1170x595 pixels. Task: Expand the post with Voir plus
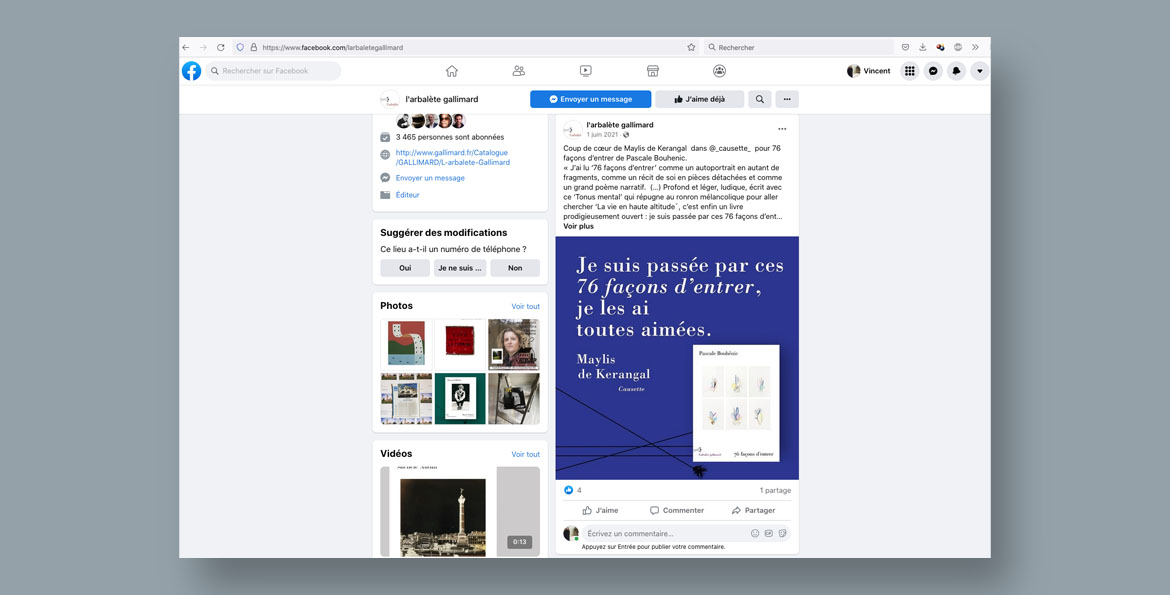(578, 226)
